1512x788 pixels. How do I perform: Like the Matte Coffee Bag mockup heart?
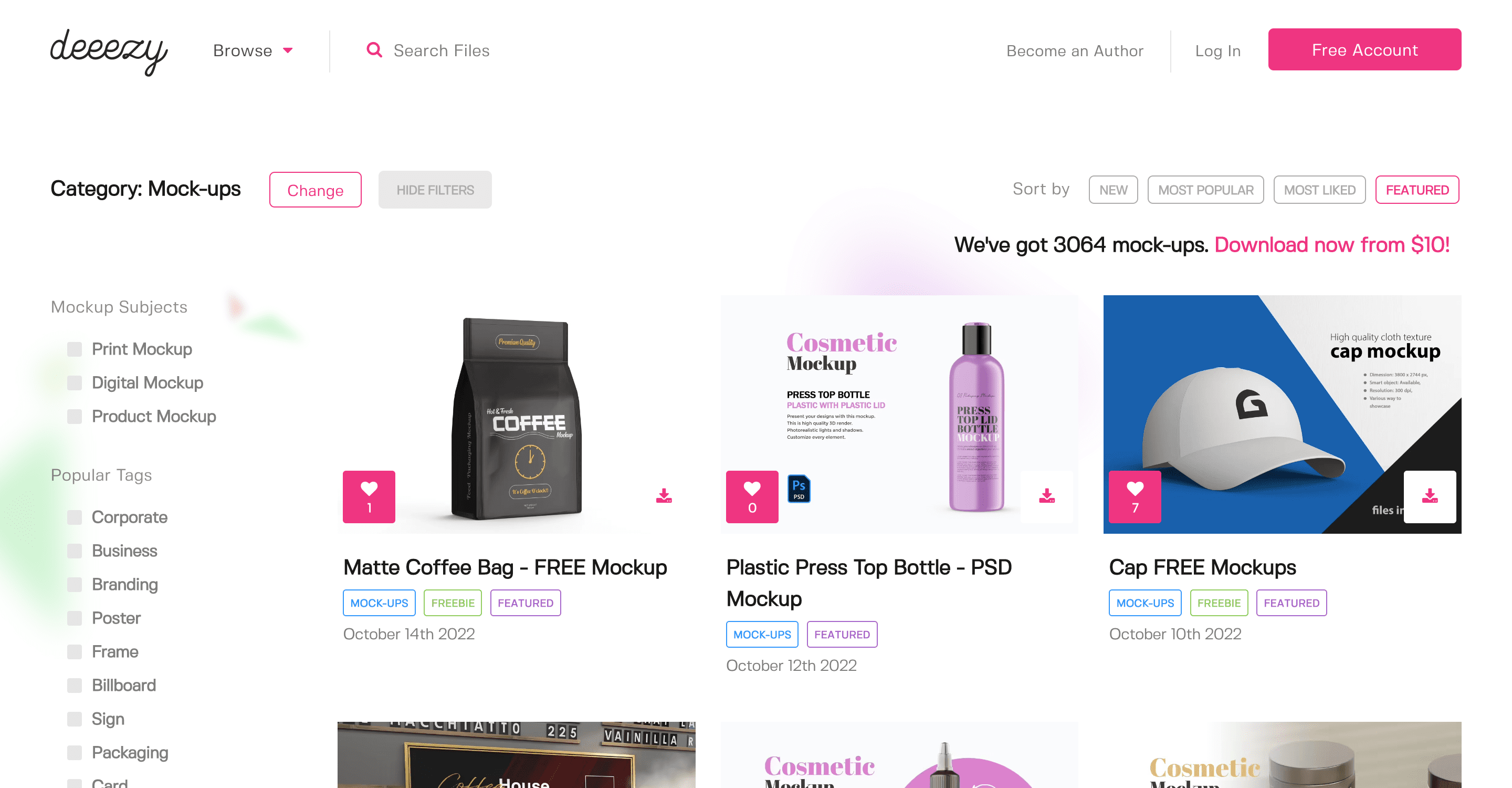369,496
